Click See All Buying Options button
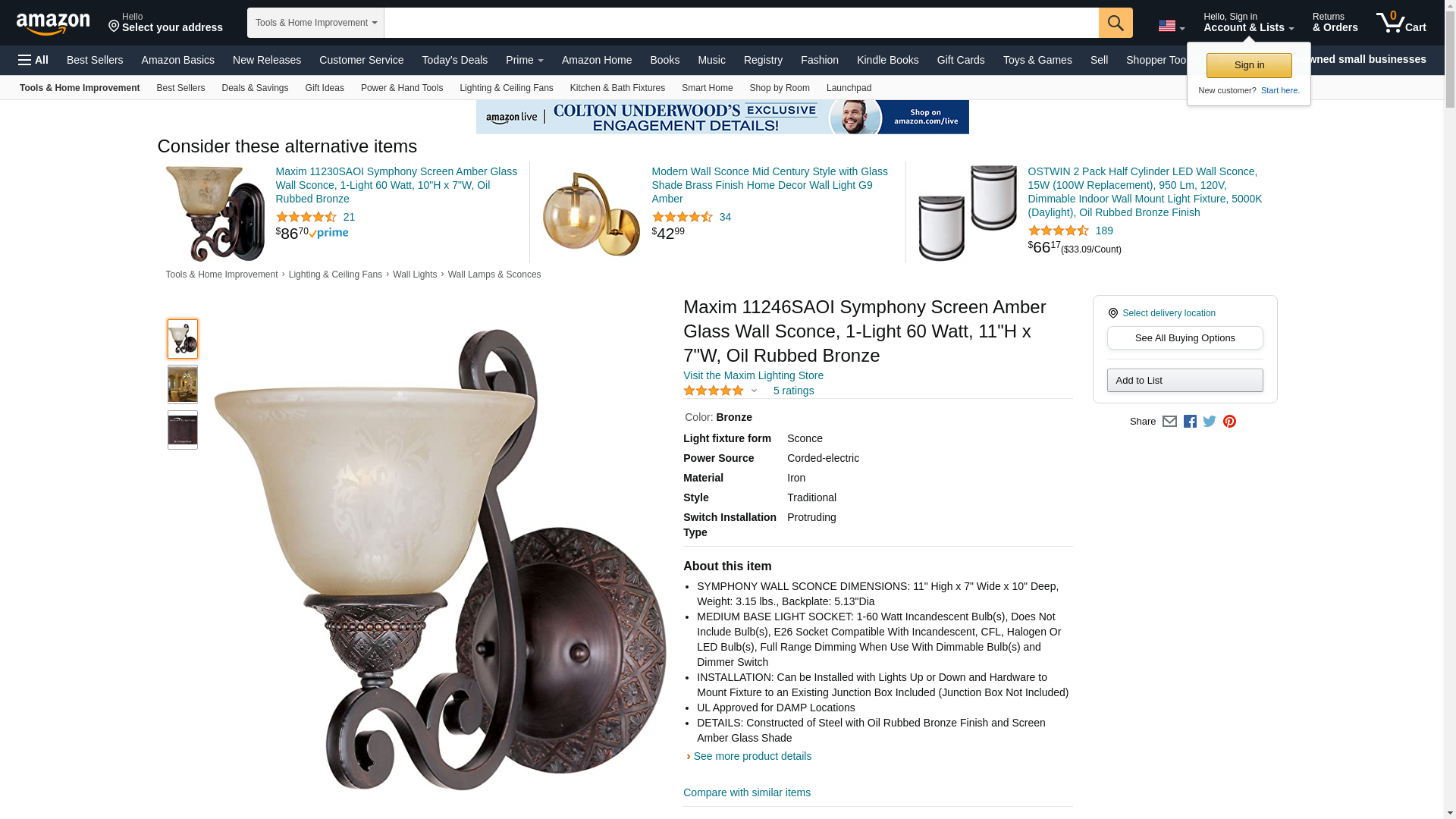The width and height of the screenshot is (1456, 819). click(x=1185, y=338)
